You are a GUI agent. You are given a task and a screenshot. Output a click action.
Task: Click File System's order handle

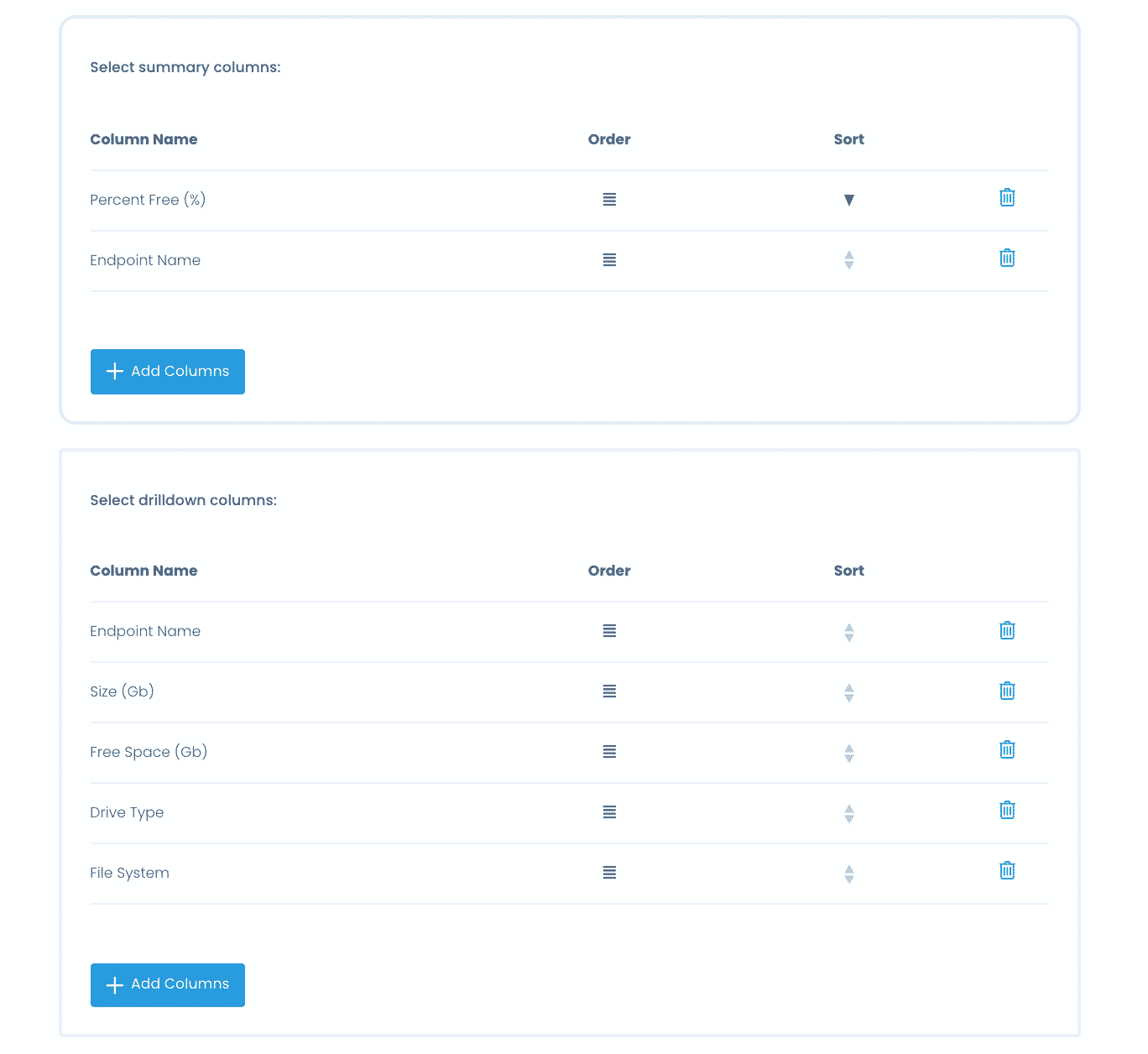point(609,873)
